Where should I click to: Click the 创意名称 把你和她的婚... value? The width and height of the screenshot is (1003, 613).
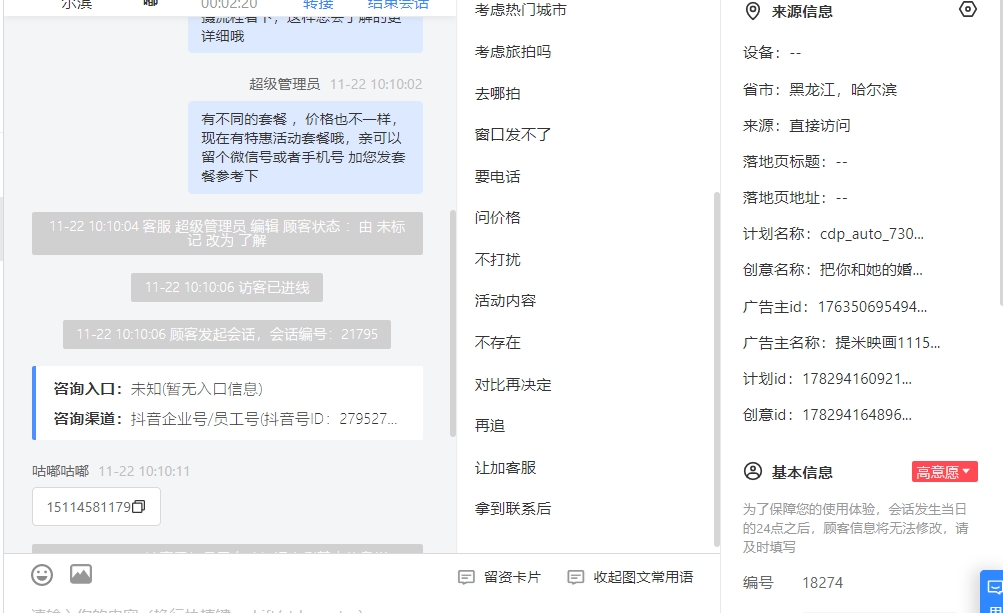pos(871,269)
